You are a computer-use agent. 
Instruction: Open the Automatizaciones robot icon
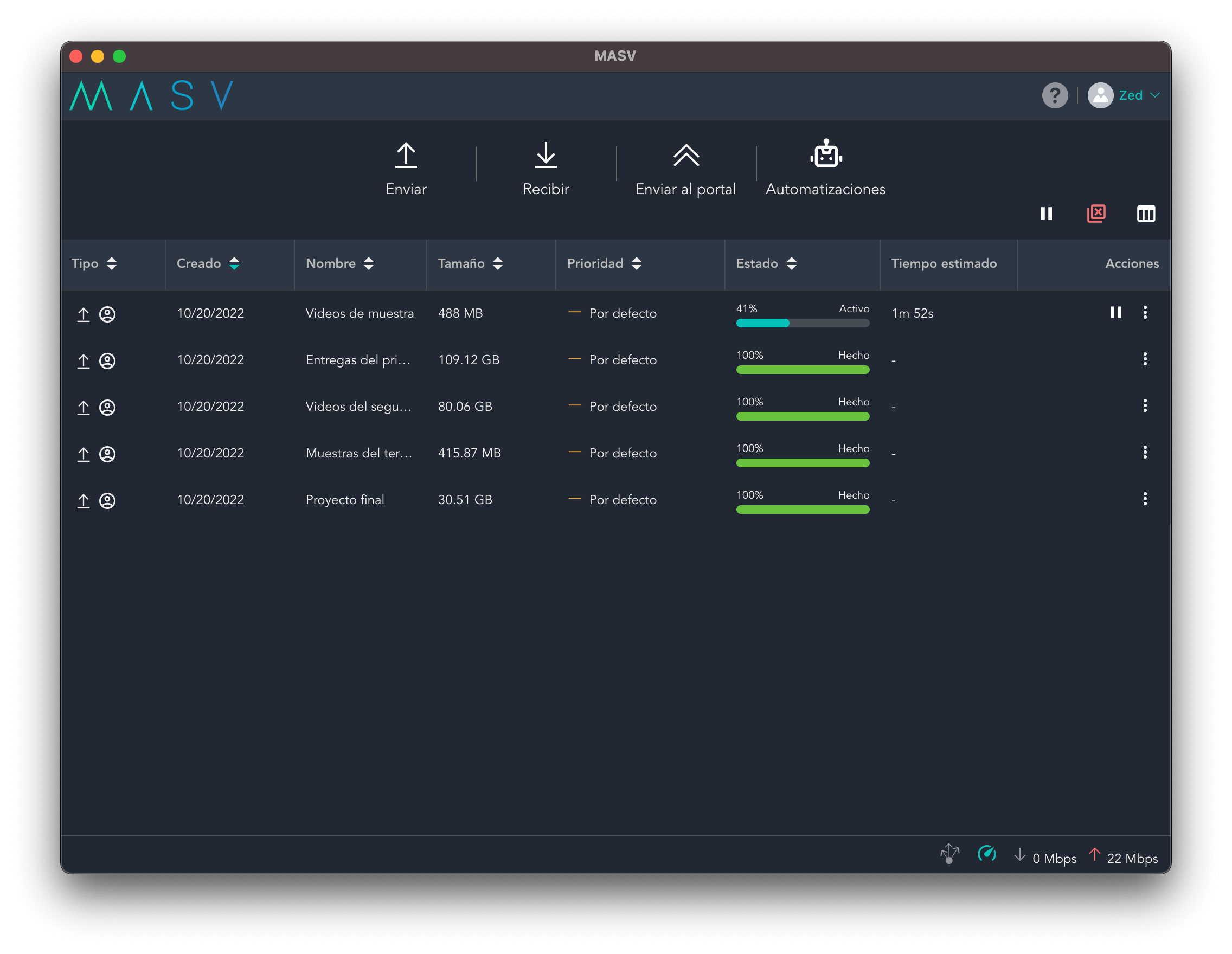pos(825,154)
